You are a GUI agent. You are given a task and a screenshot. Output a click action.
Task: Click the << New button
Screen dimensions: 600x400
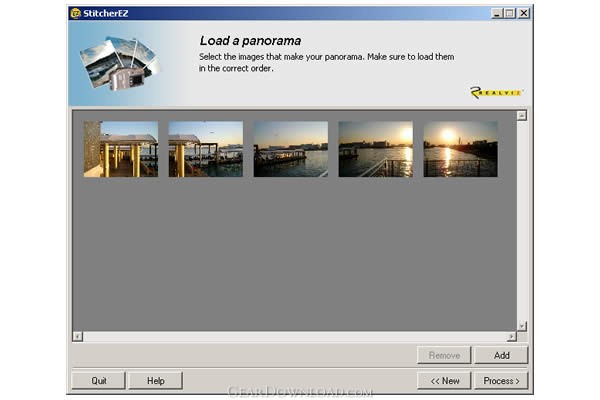[x=444, y=380]
